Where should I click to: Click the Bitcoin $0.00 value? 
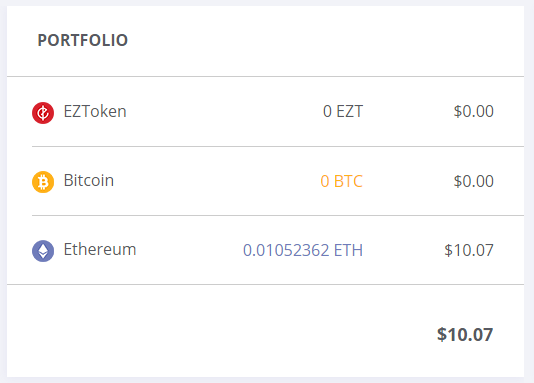click(474, 181)
